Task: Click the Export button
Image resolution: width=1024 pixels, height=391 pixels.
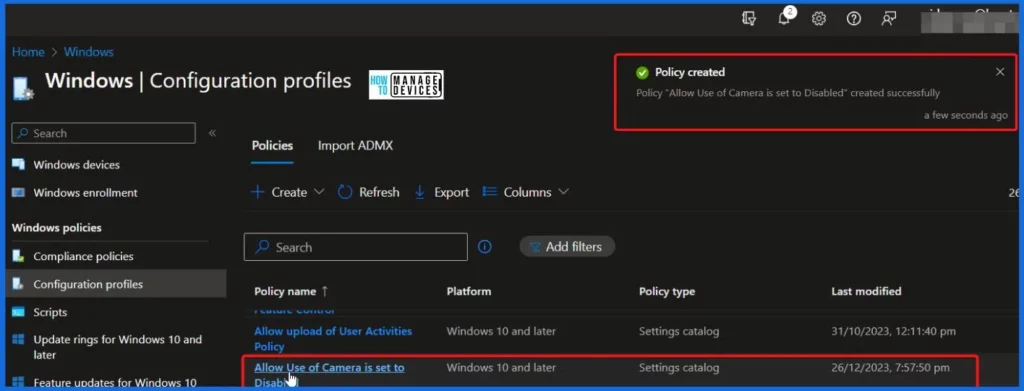Action: pos(441,192)
